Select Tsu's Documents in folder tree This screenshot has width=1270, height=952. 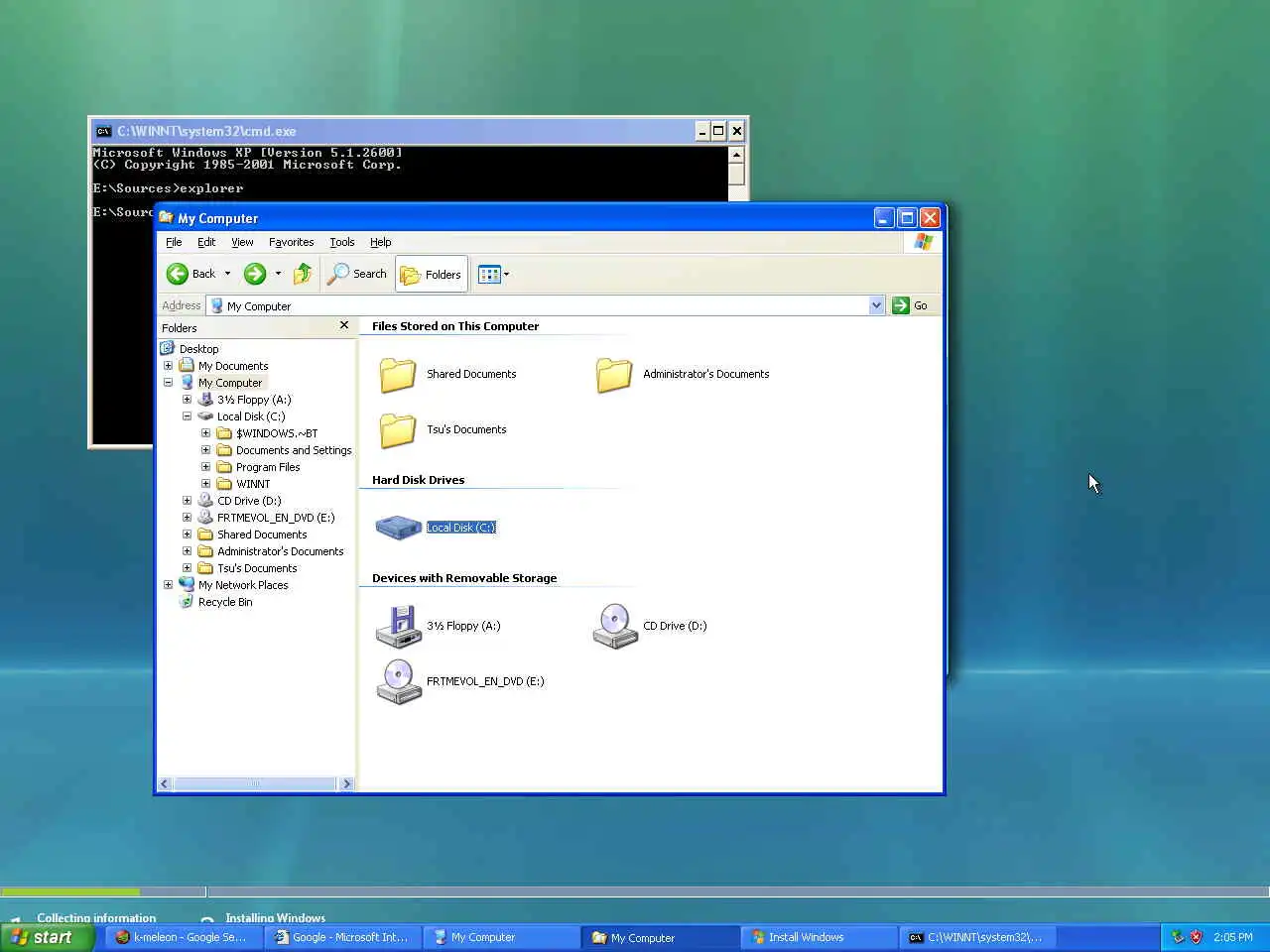pyautogui.click(x=257, y=568)
